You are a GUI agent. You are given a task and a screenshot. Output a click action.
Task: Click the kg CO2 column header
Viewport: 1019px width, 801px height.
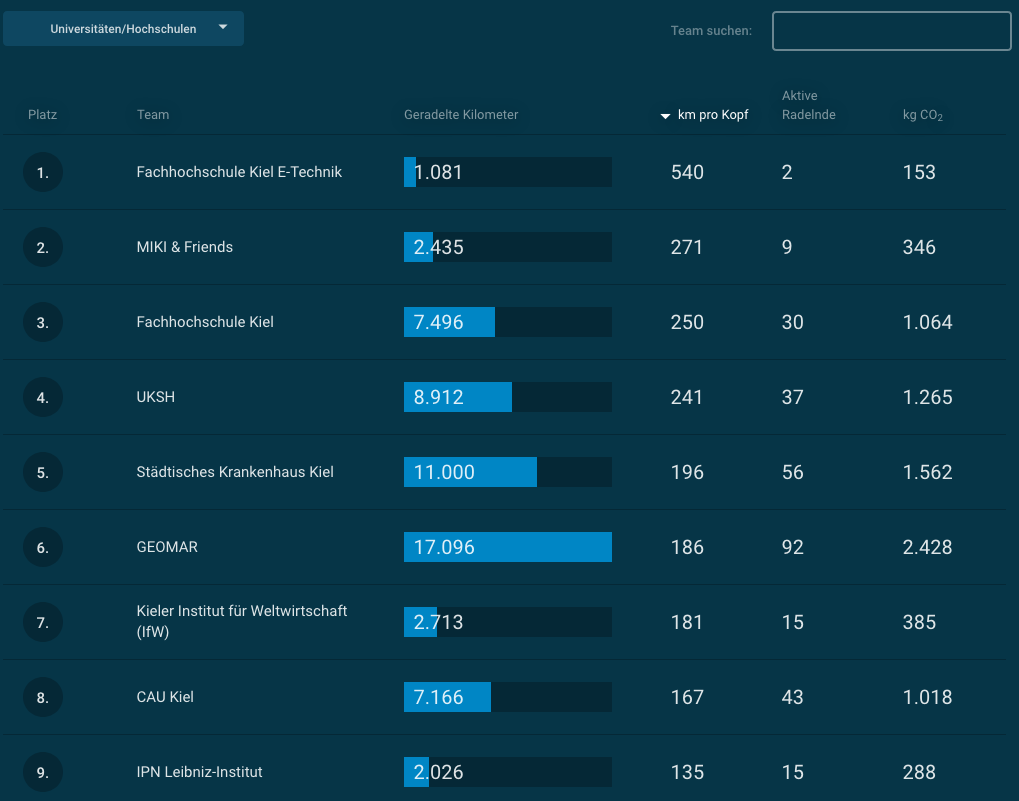[922, 115]
